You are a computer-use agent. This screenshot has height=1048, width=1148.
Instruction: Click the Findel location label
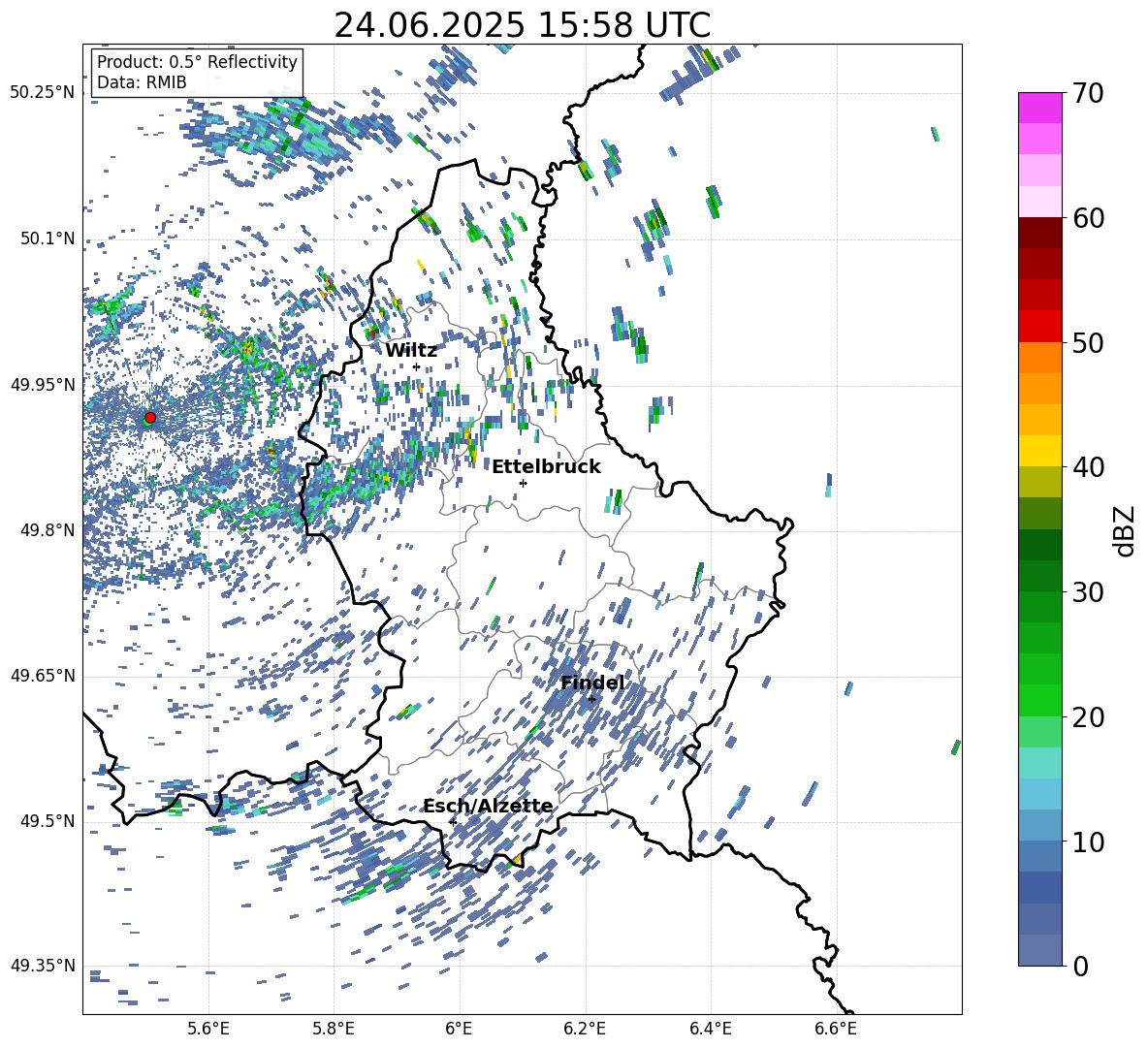pyautogui.click(x=592, y=683)
